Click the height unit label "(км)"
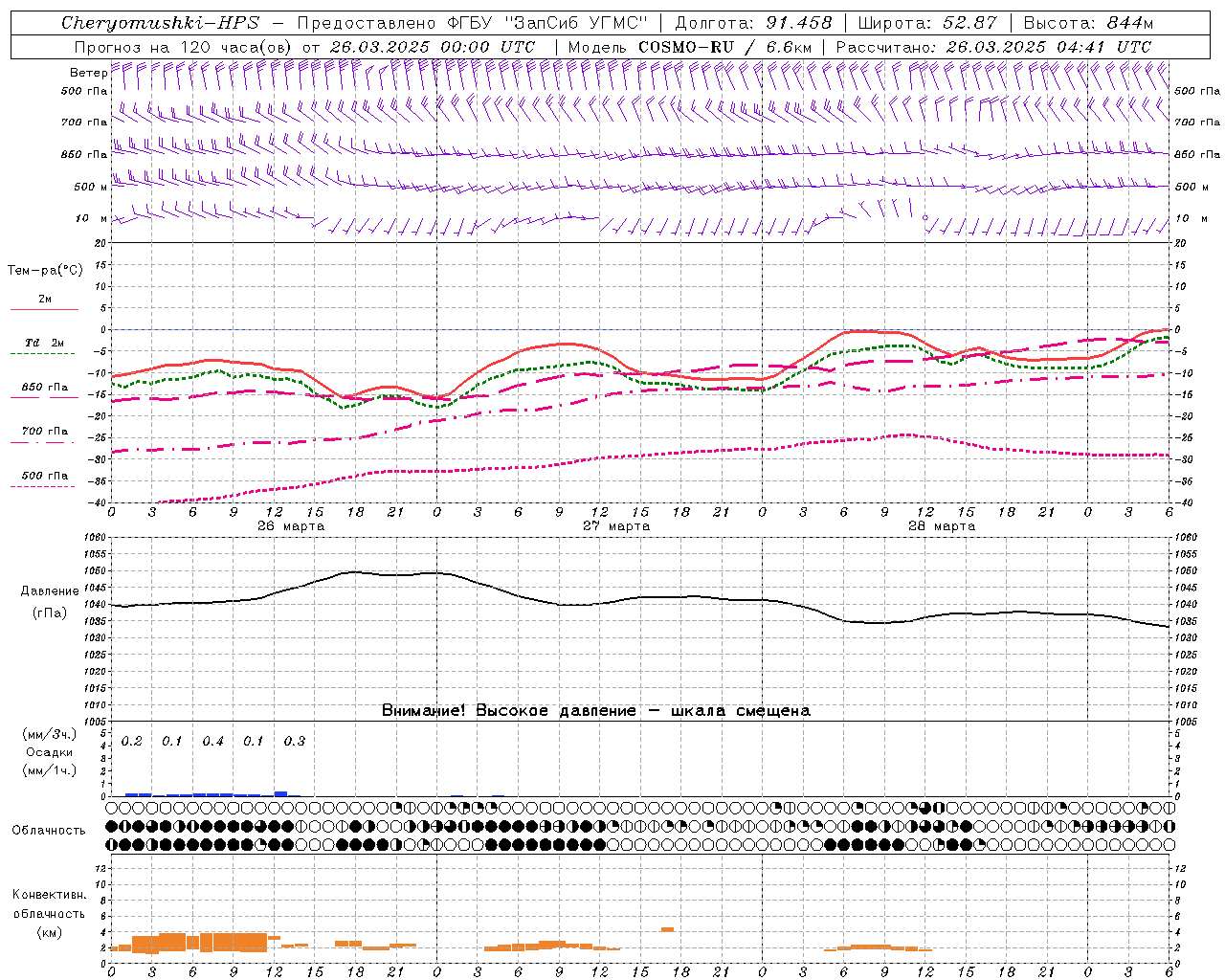The image size is (1225, 980). pos(49,932)
